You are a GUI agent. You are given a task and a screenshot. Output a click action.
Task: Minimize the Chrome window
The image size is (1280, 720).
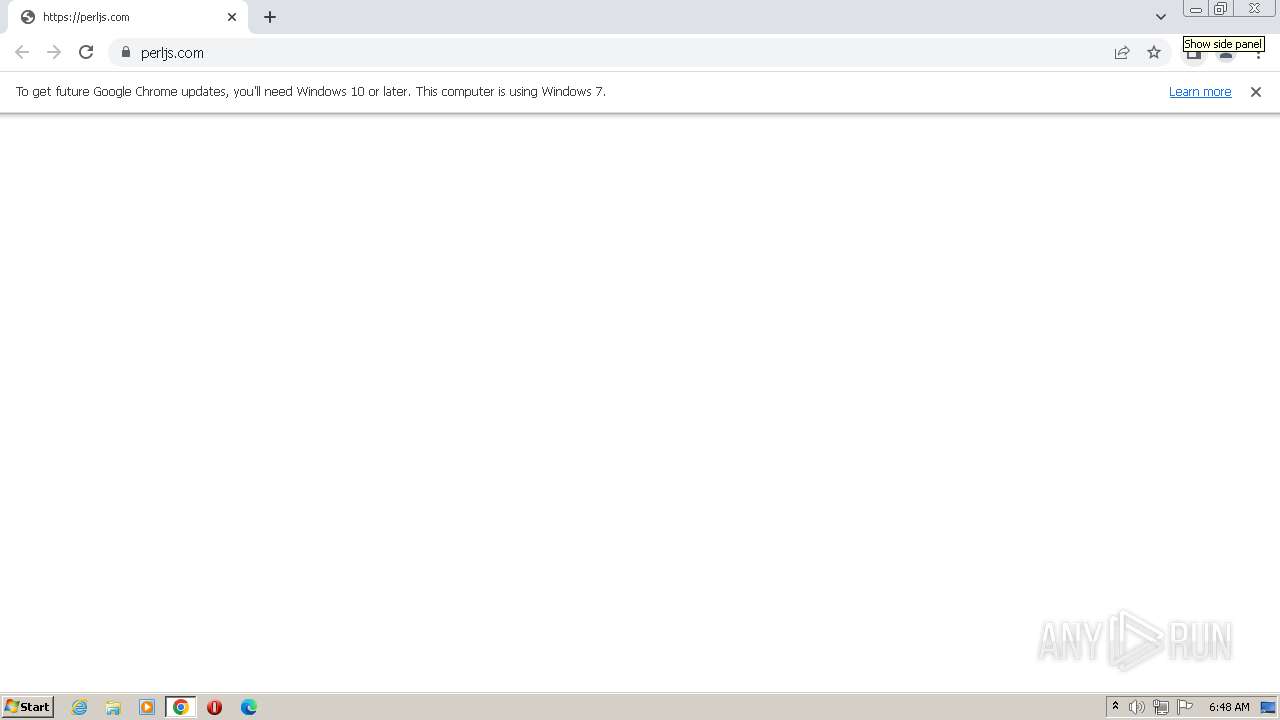coord(1196,9)
